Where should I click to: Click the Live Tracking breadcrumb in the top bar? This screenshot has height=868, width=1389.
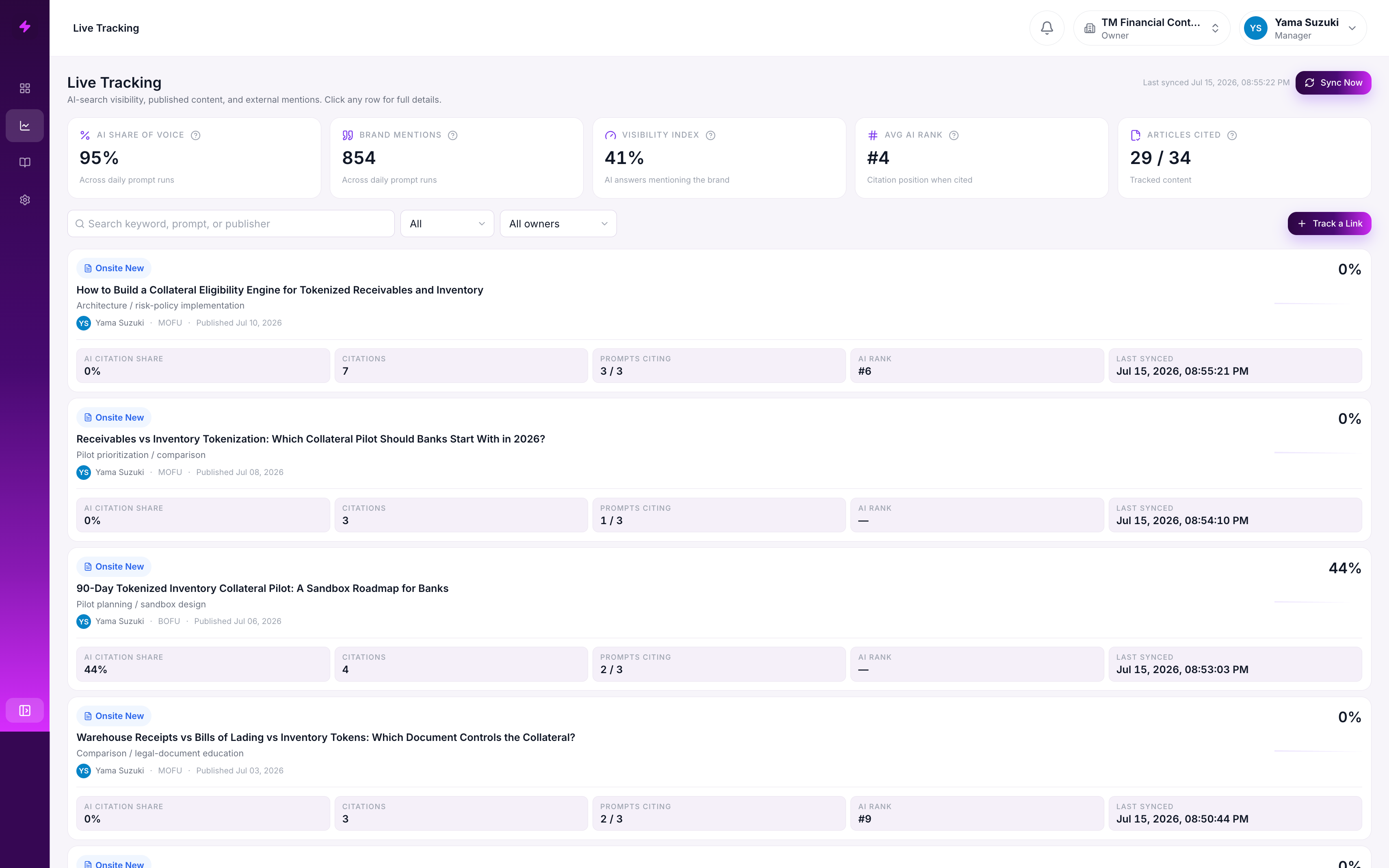coord(106,28)
